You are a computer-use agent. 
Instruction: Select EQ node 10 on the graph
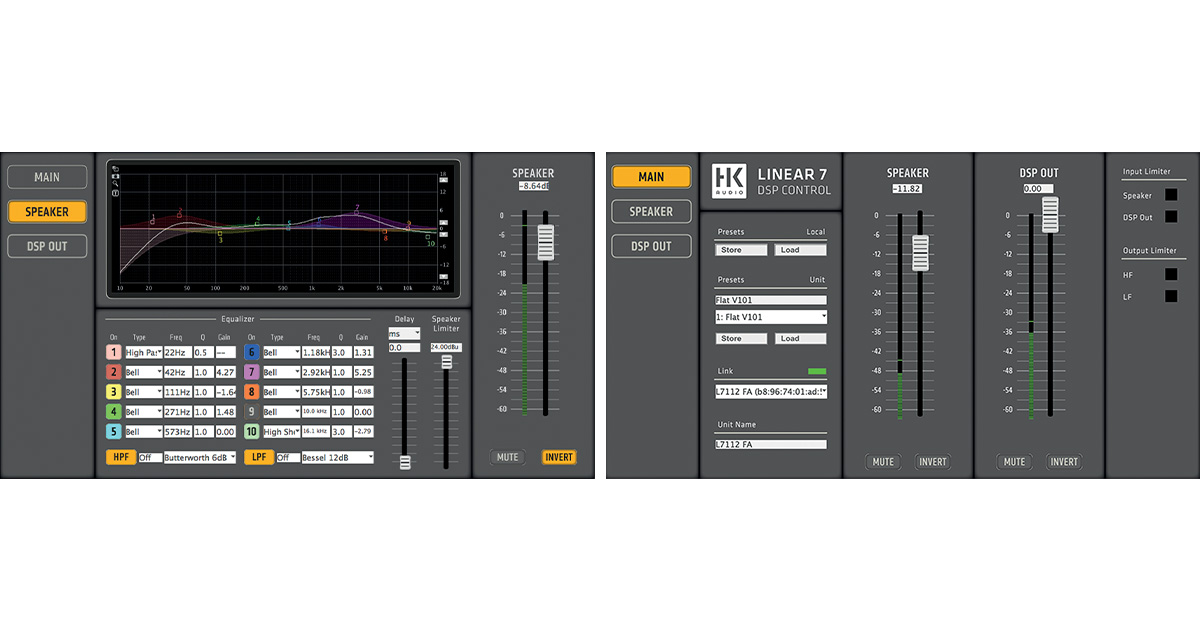pyautogui.click(x=428, y=237)
